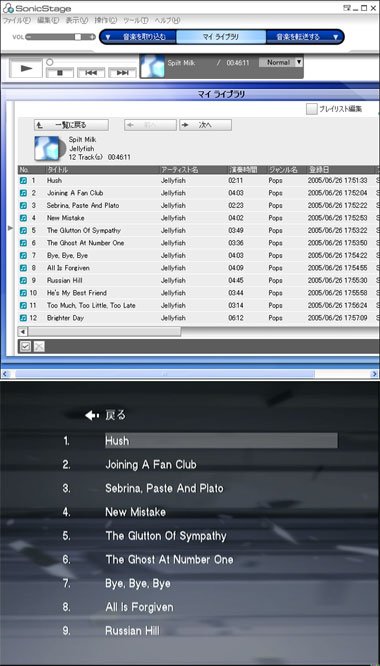Click the select-all checkmark icon below list
Viewport: 380px width, 666px height.
[x=25, y=347]
